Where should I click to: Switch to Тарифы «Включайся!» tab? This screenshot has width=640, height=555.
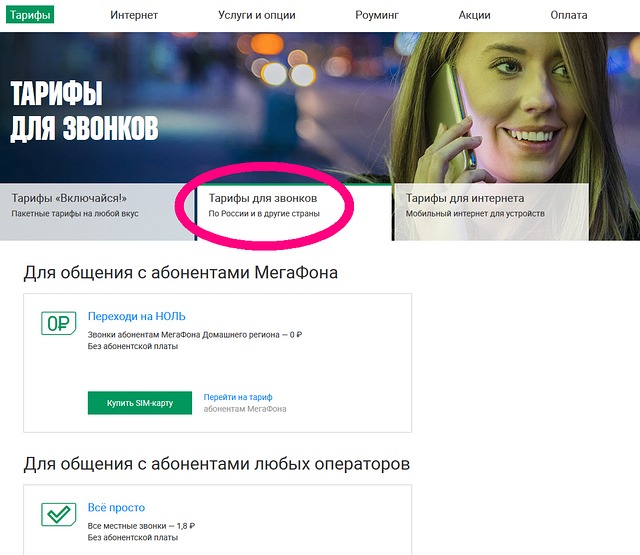click(x=97, y=212)
